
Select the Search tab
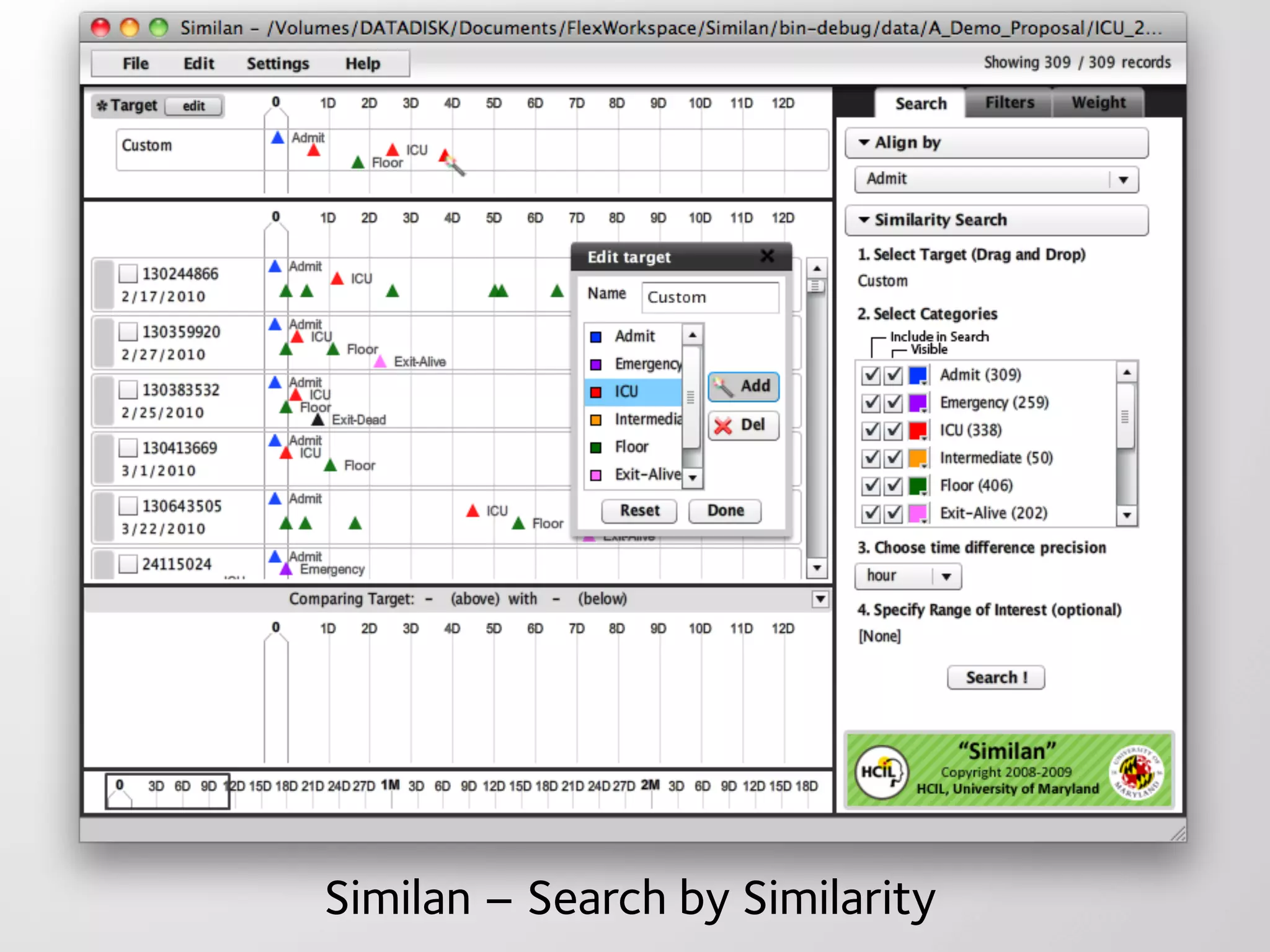pos(920,103)
